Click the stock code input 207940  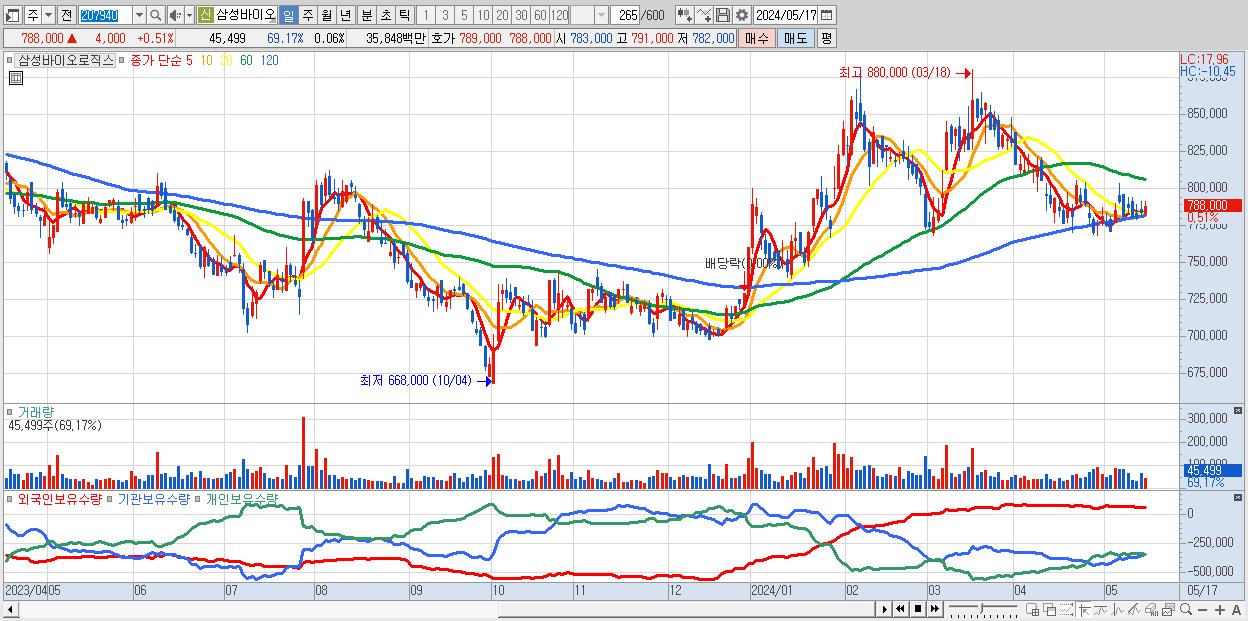point(105,16)
